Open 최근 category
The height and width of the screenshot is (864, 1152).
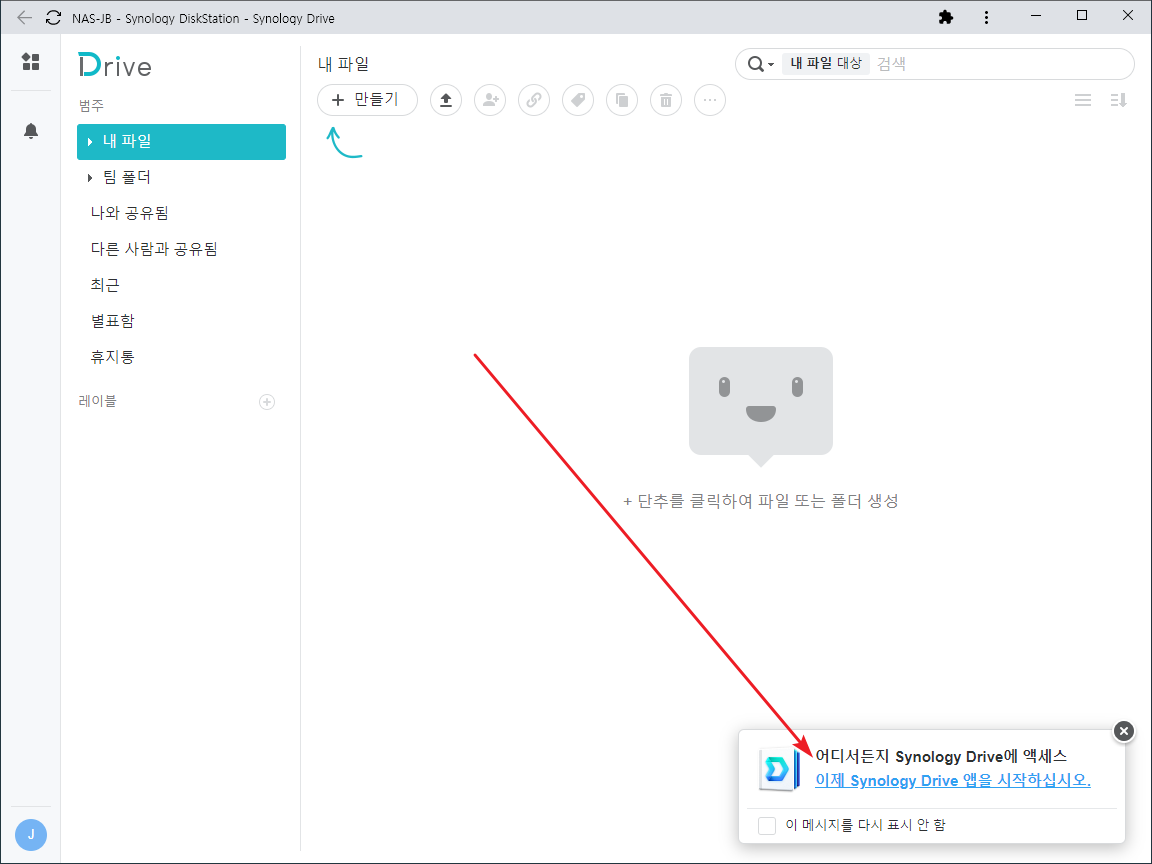point(181,285)
